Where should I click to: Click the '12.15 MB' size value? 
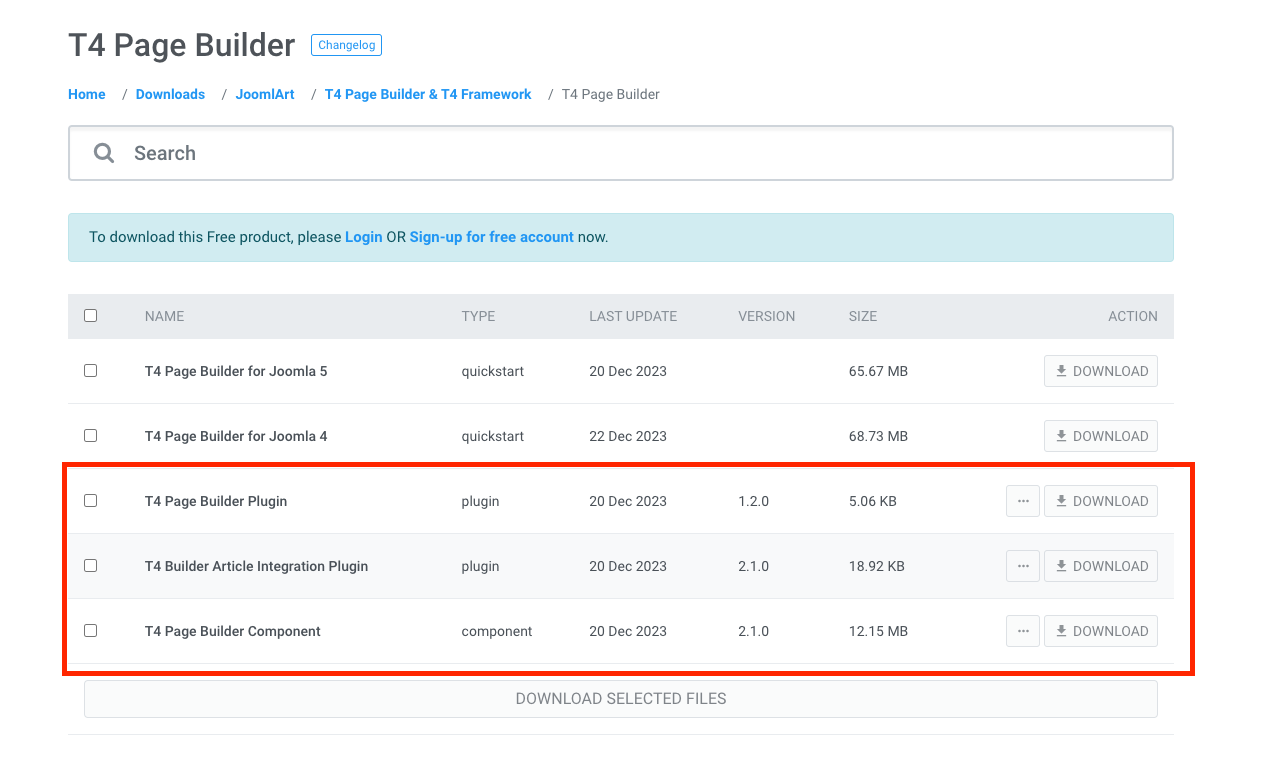click(x=878, y=631)
